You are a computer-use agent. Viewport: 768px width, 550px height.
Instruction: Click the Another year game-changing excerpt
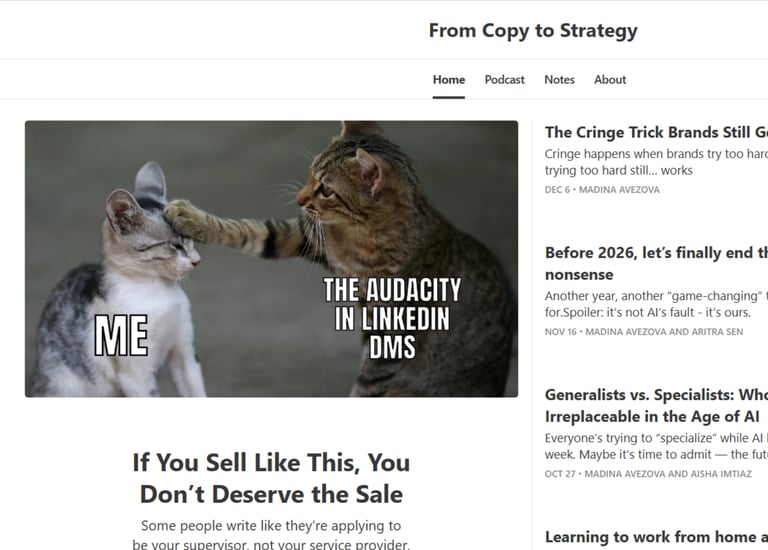click(656, 304)
